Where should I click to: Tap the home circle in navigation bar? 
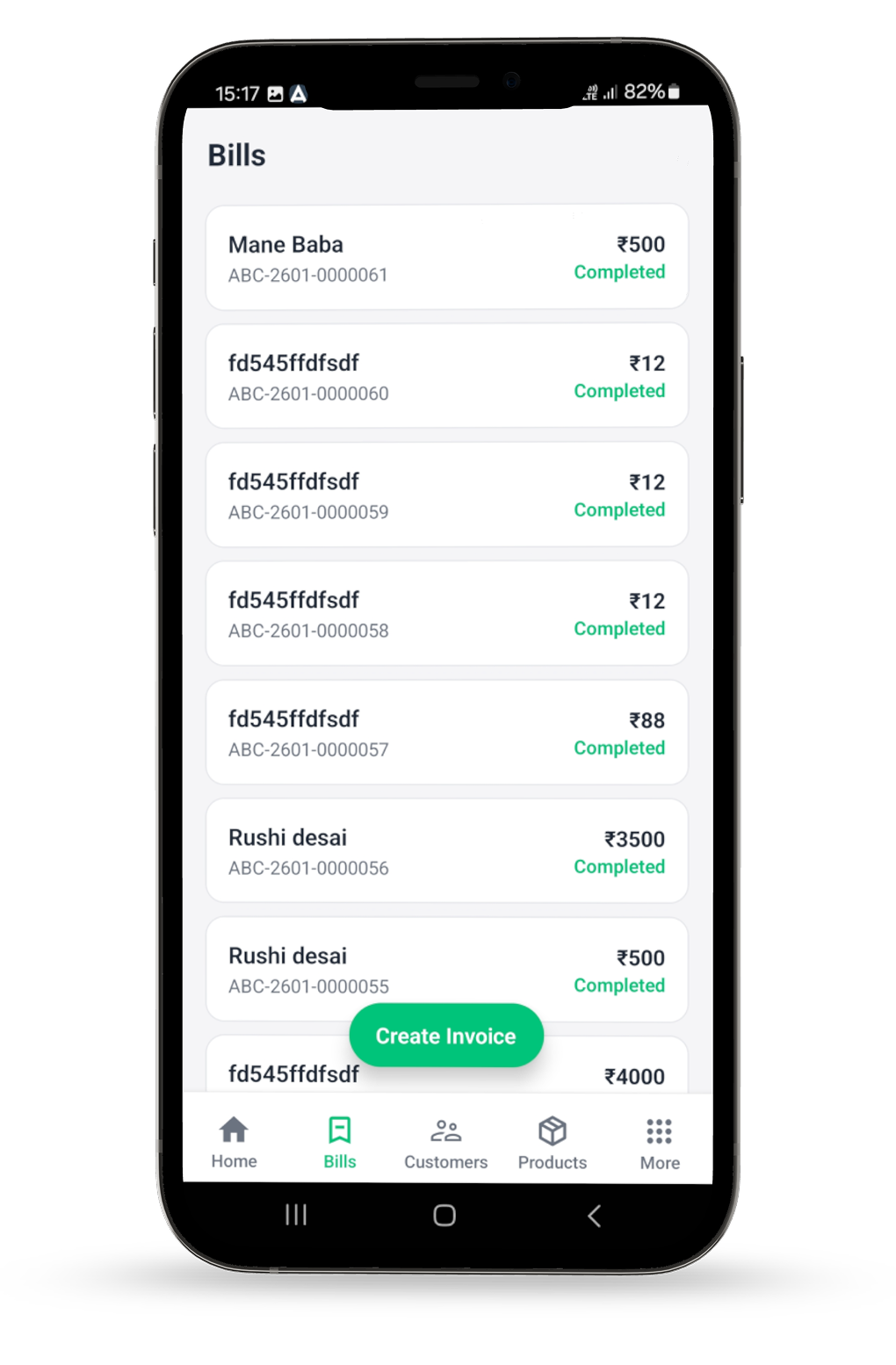tap(444, 1216)
